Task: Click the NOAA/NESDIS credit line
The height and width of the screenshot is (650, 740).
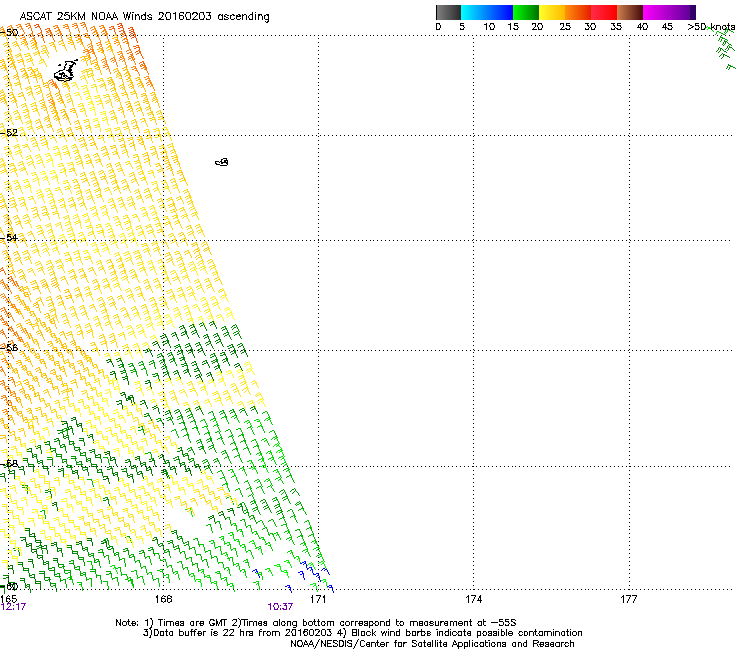Action: coord(432,644)
